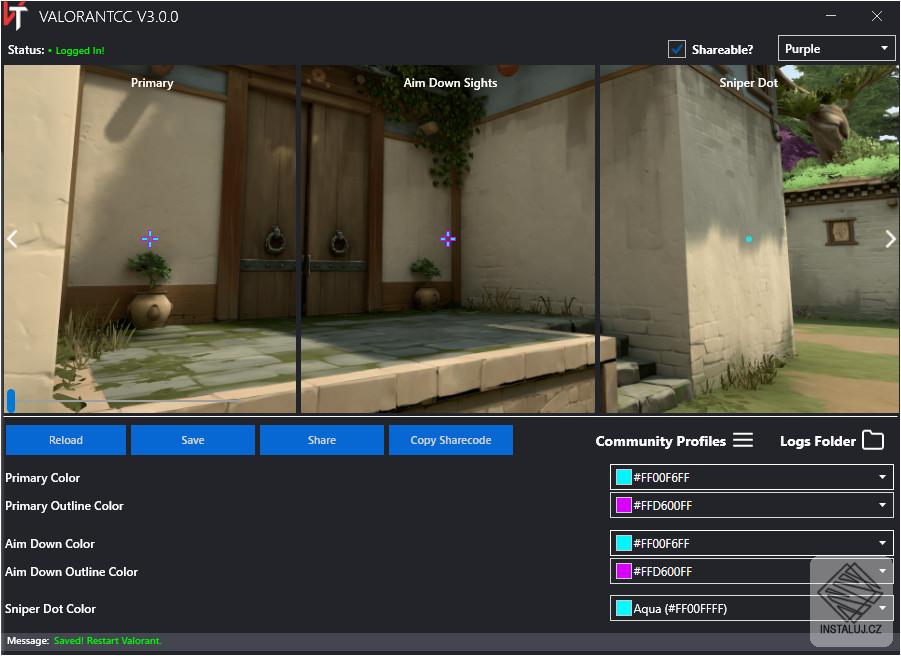This screenshot has width=901, height=656.
Task: Open Aim Down Outline Color combo box
Action: click(751, 571)
